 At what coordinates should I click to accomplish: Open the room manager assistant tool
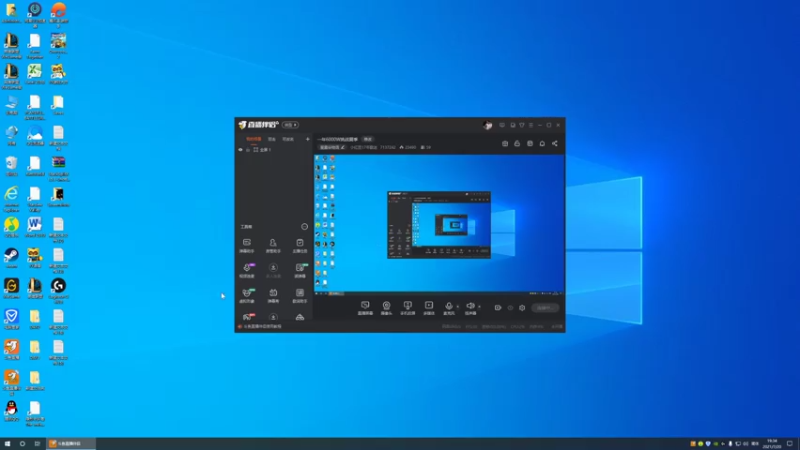(x=273, y=245)
